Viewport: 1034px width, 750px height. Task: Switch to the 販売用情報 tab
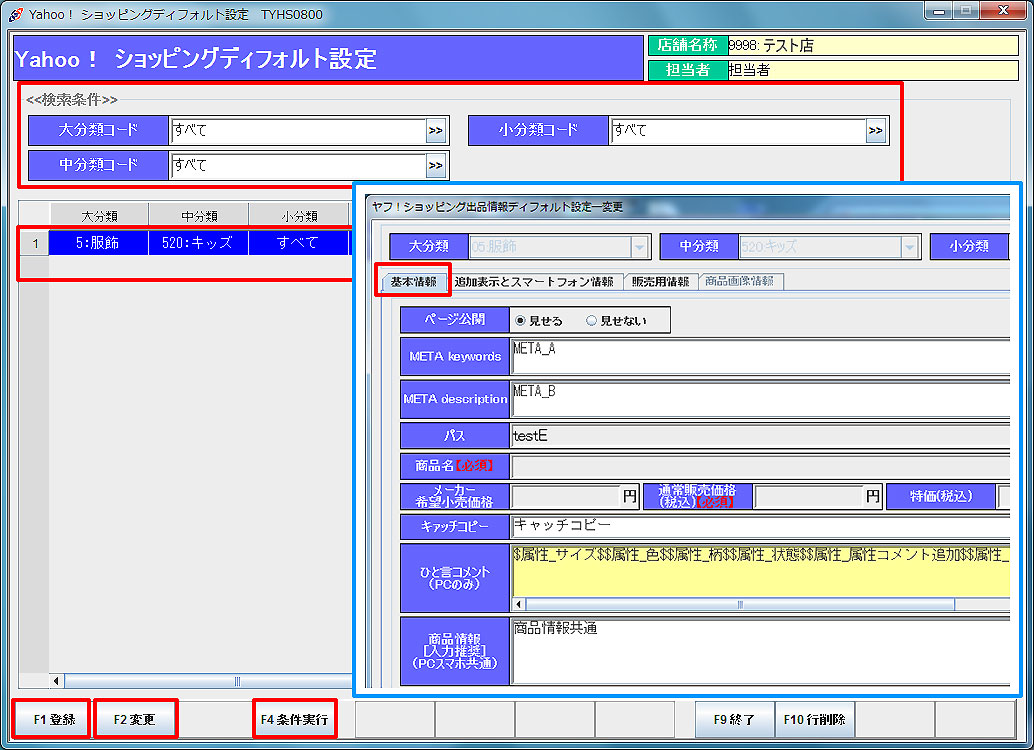661,282
